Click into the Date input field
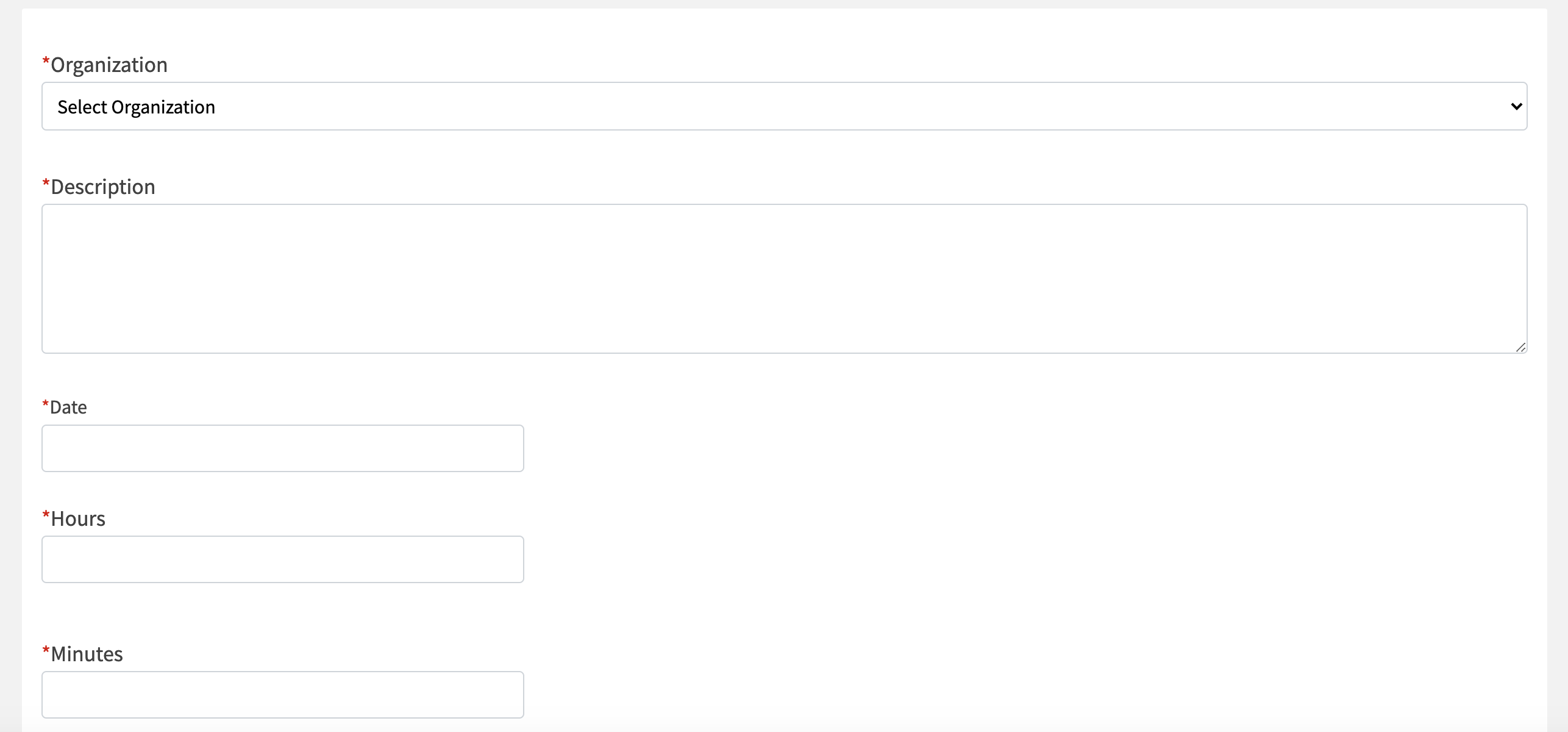The width and height of the screenshot is (1568, 732). pyautogui.click(x=282, y=448)
